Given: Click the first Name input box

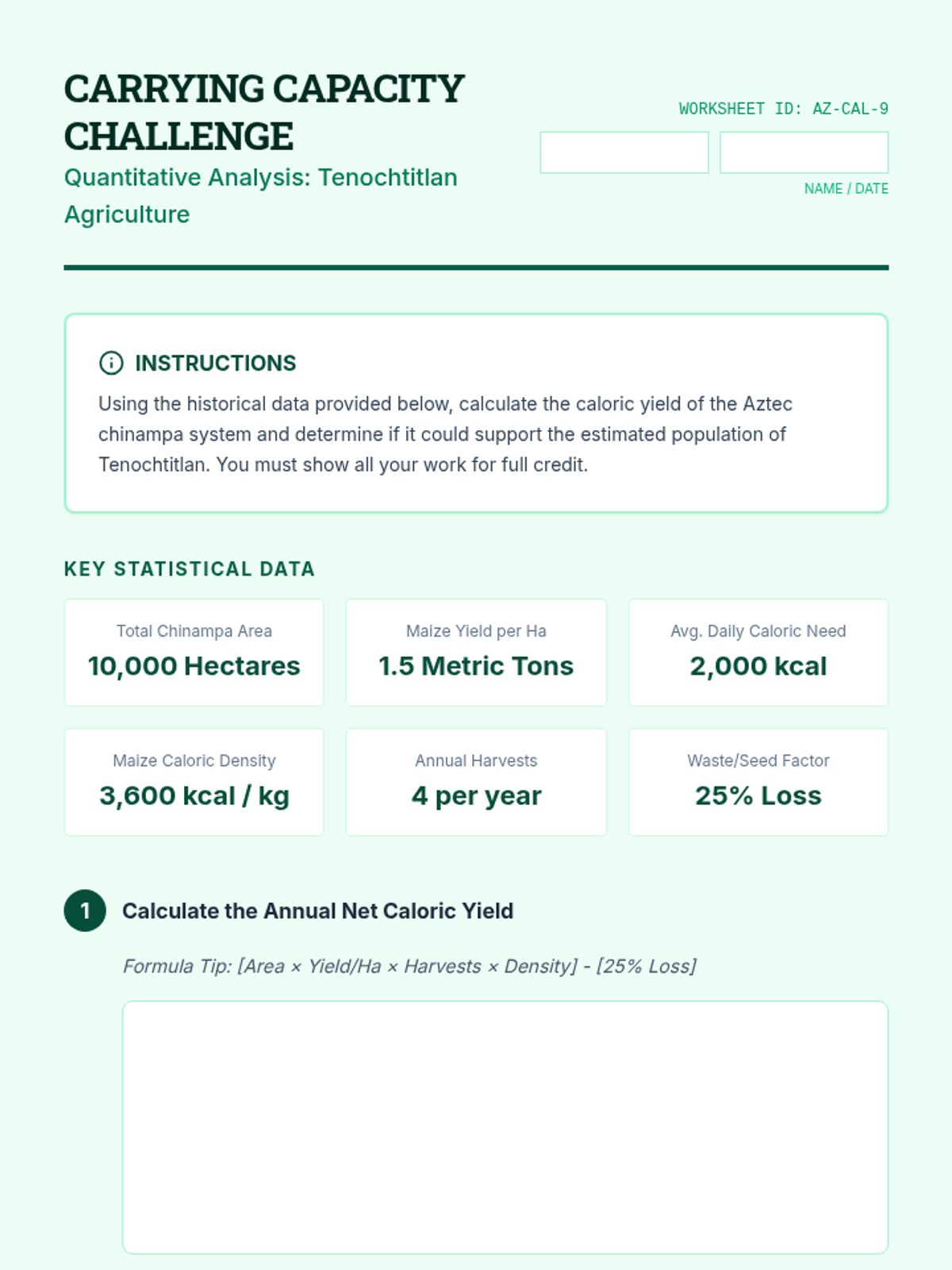Looking at the screenshot, I should (x=624, y=152).
